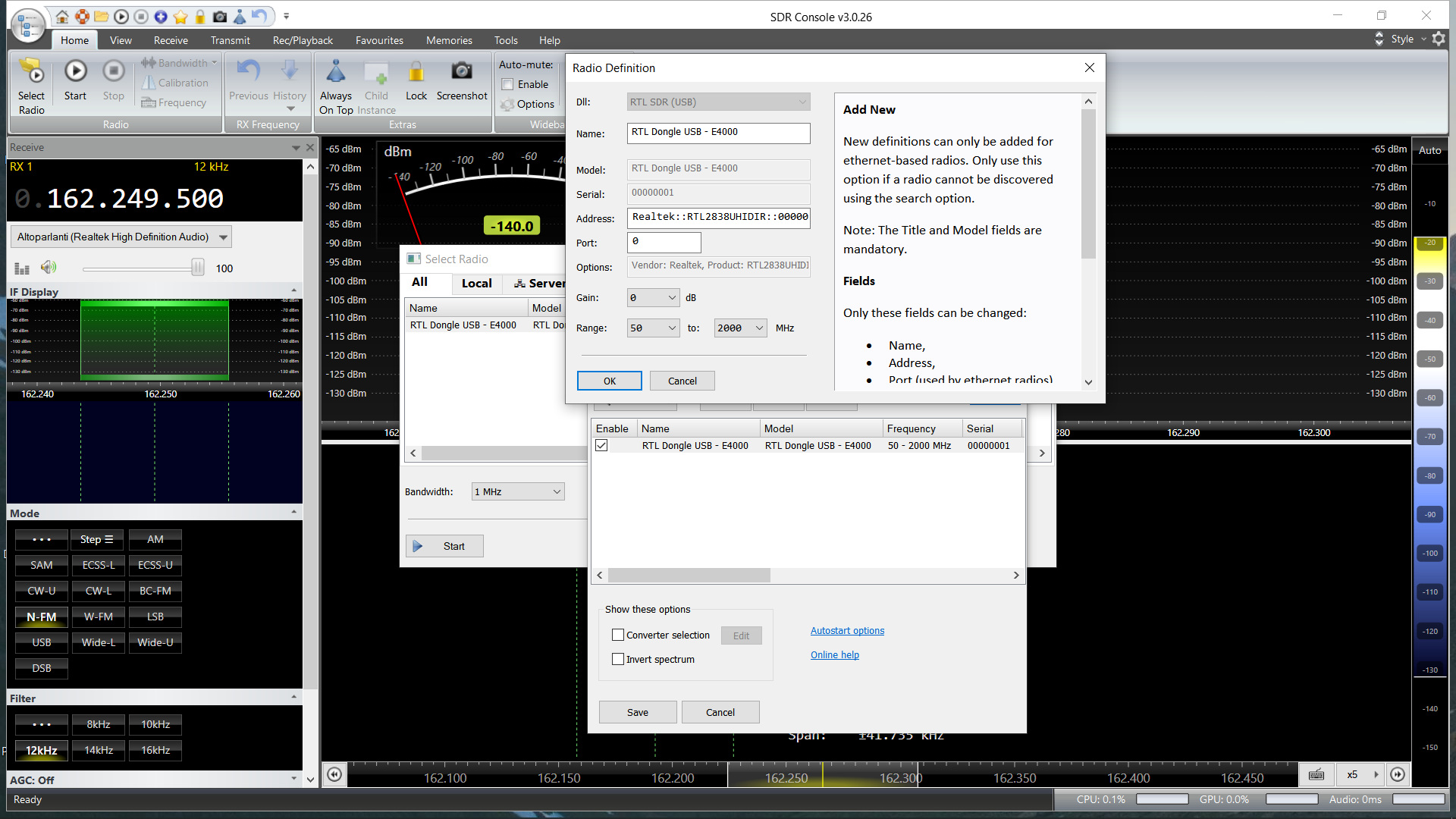1456x819 pixels.
Task: Open the Autostart options link
Action: [x=847, y=631]
